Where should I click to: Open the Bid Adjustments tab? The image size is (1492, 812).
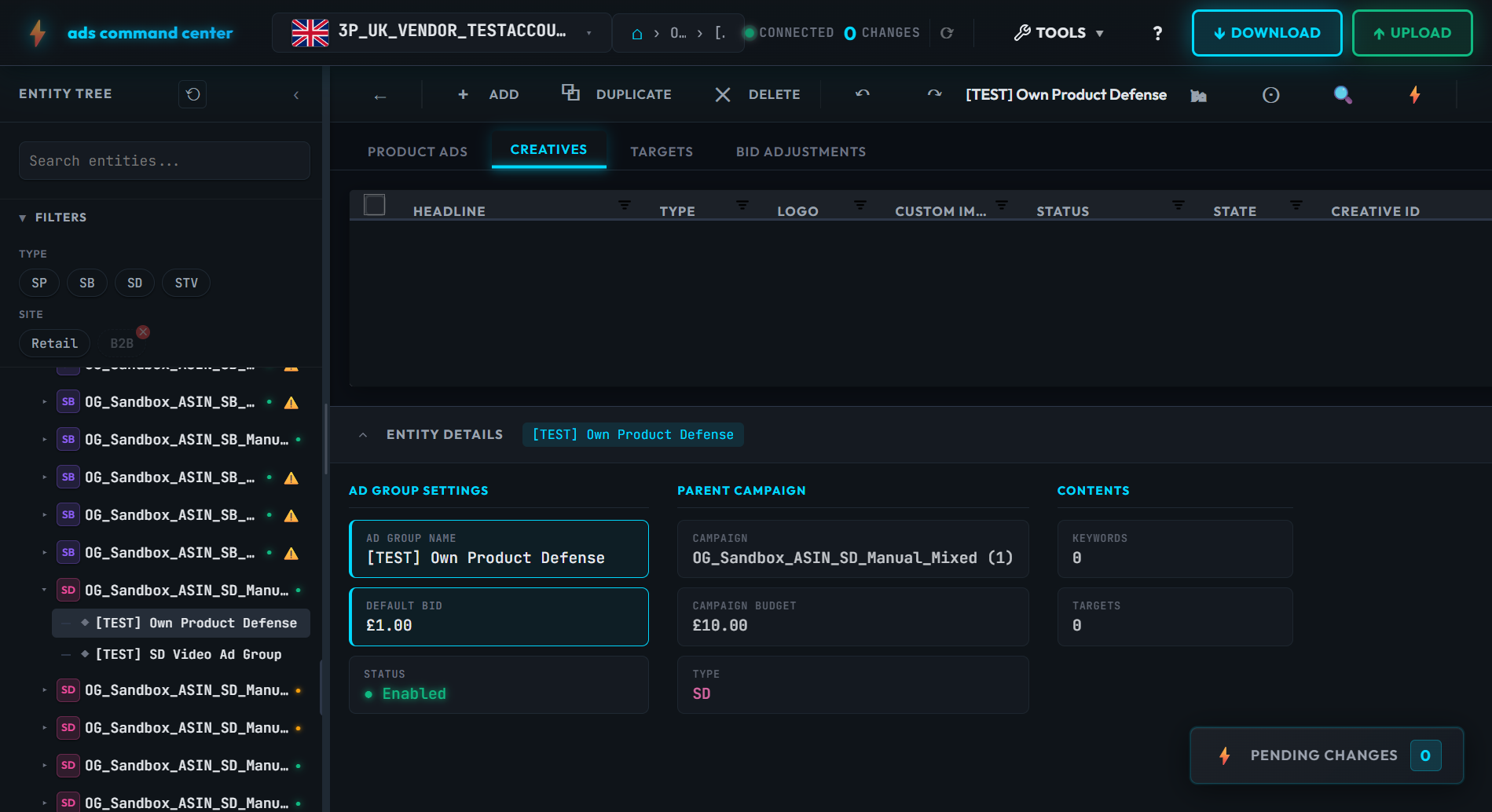801,152
